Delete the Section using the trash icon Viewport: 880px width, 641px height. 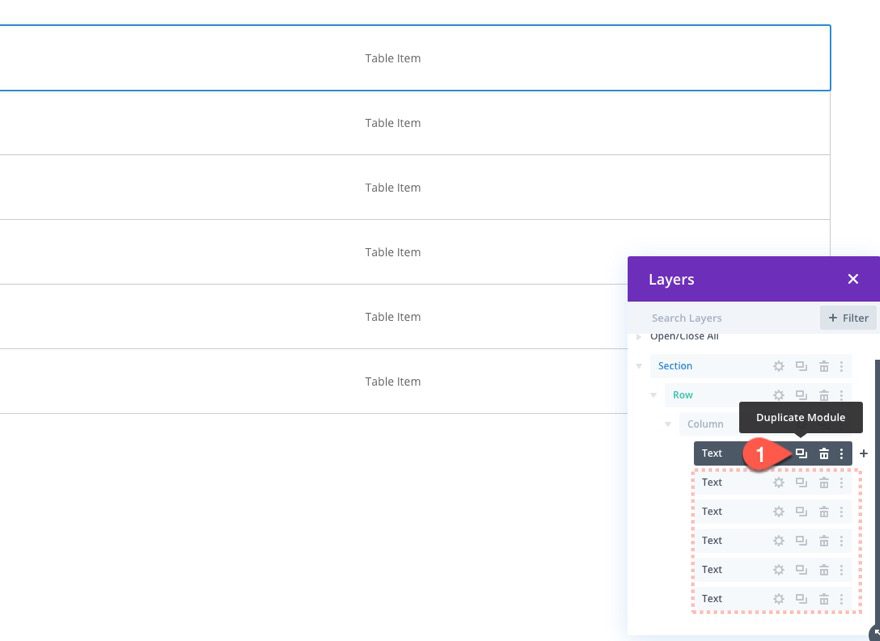pos(824,365)
